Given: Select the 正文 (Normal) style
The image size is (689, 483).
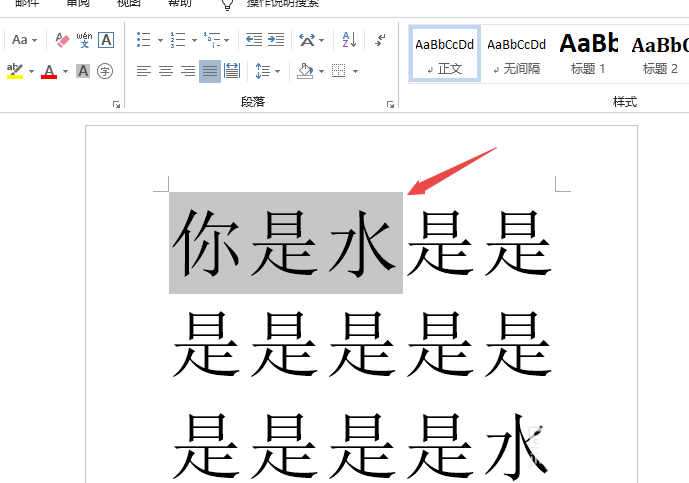Looking at the screenshot, I should coord(445,54).
